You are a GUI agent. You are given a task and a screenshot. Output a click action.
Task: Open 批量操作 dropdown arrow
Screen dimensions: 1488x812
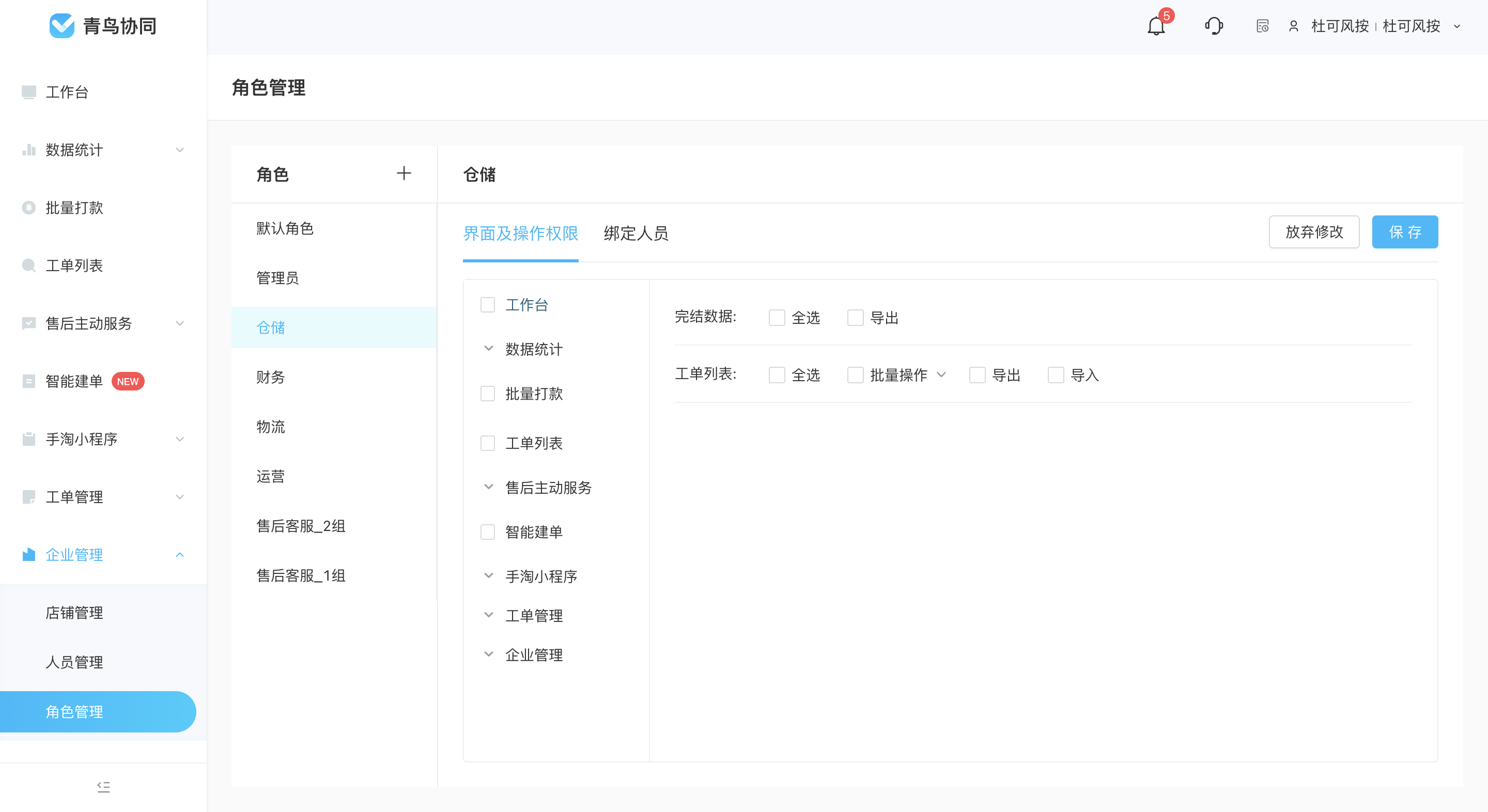pos(941,375)
